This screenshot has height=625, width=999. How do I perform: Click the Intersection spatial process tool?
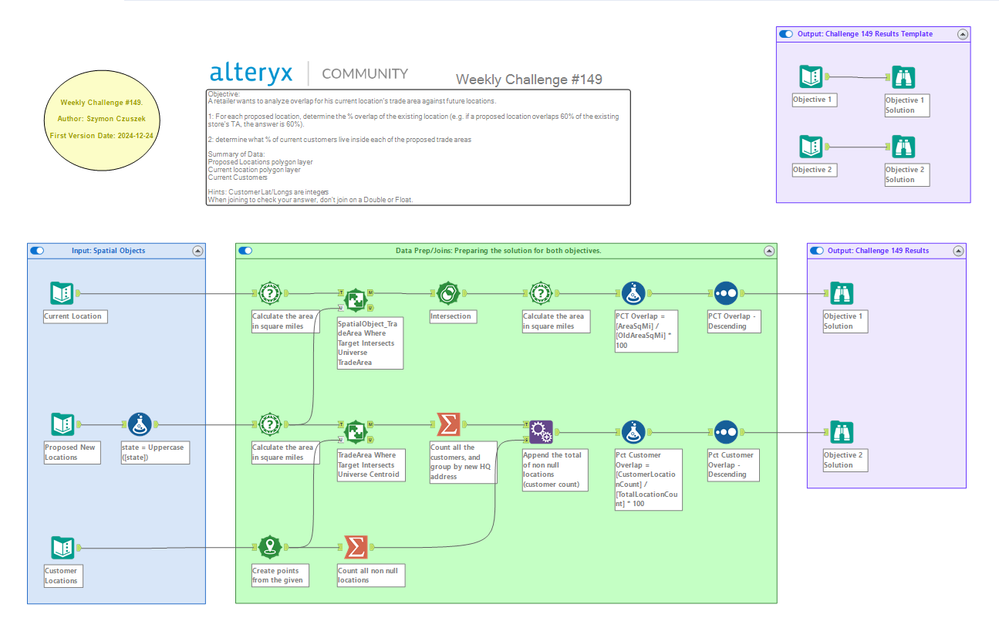tap(449, 293)
